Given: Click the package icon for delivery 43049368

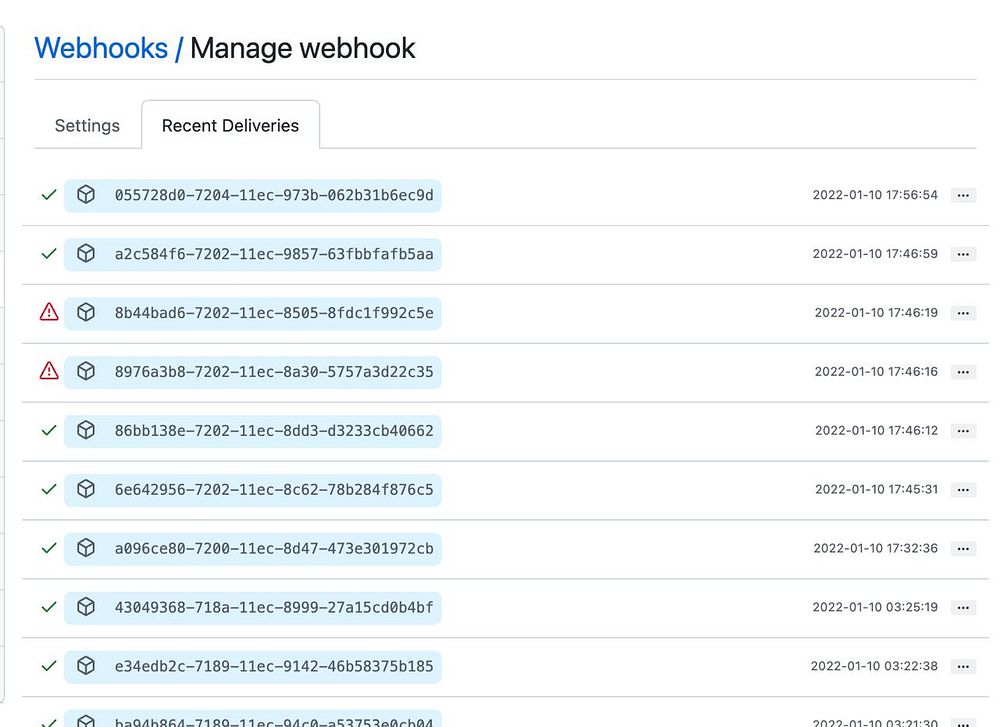Looking at the screenshot, I should tap(86, 607).
